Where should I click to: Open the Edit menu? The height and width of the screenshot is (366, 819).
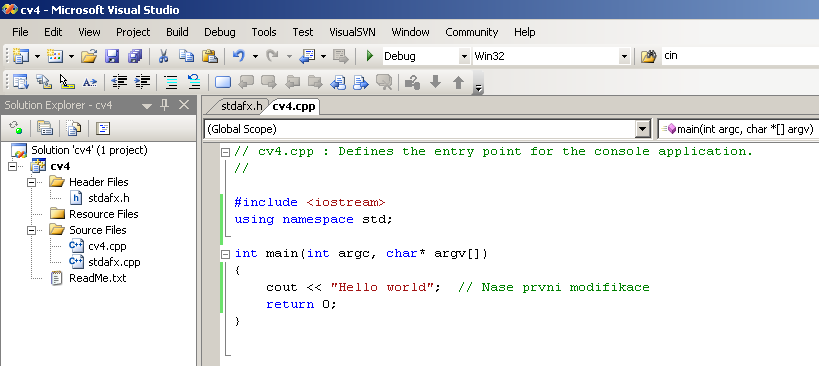tap(53, 32)
